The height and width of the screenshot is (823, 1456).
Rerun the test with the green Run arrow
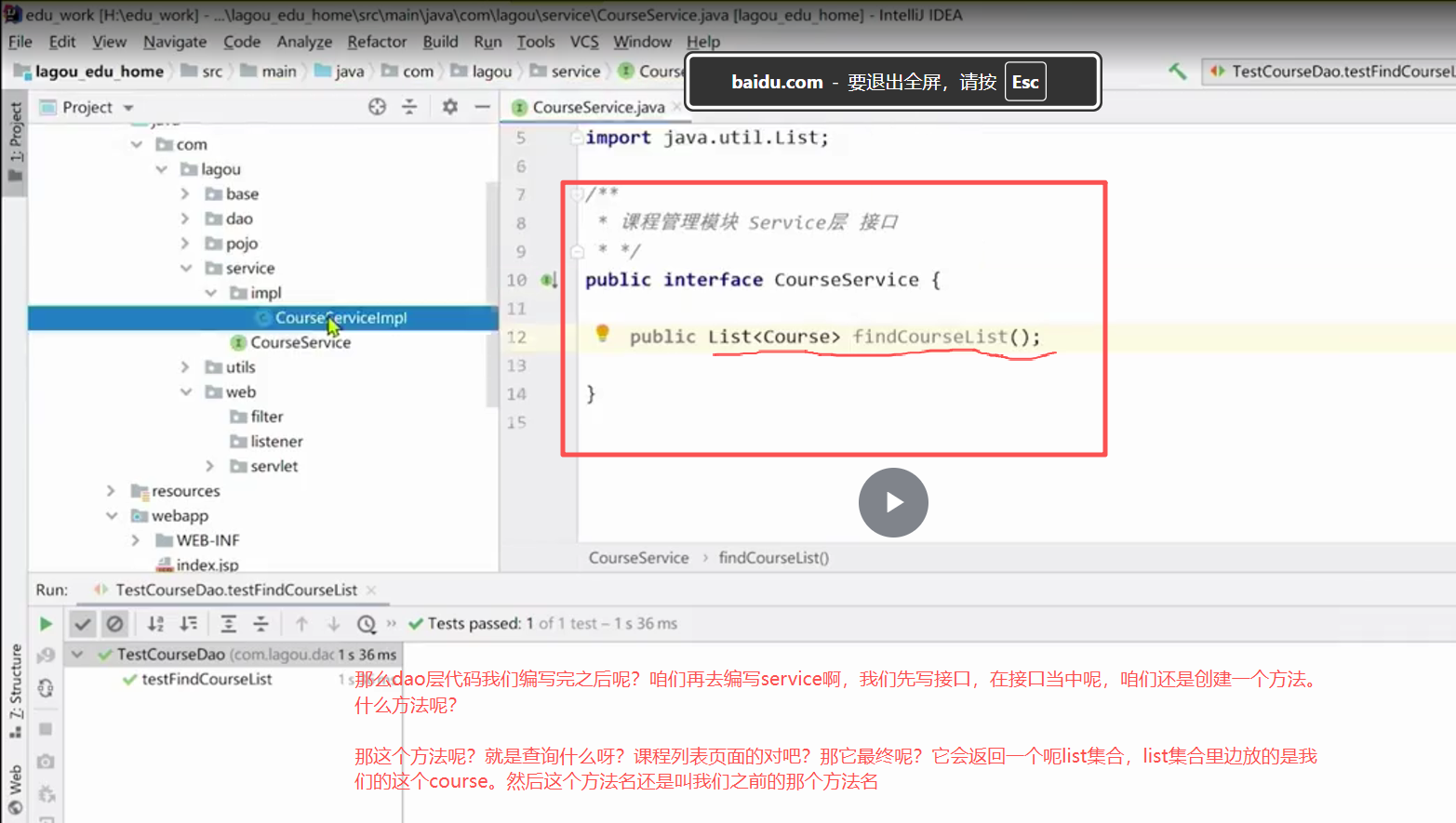click(x=46, y=624)
